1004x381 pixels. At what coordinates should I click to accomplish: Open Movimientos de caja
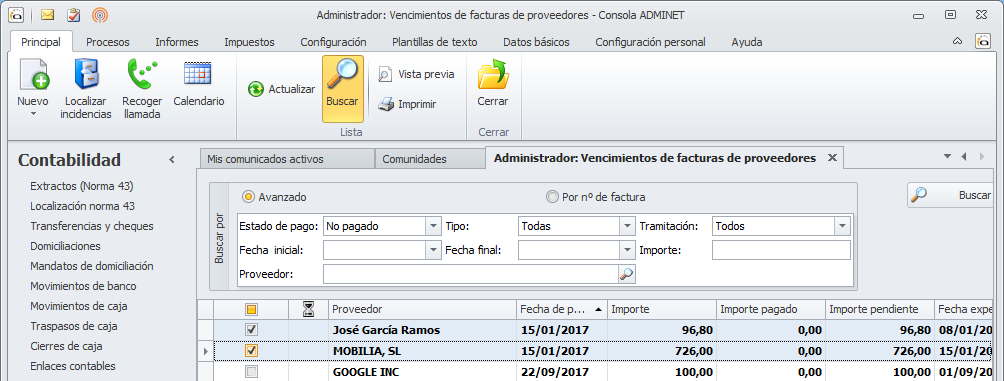pos(79,306)
